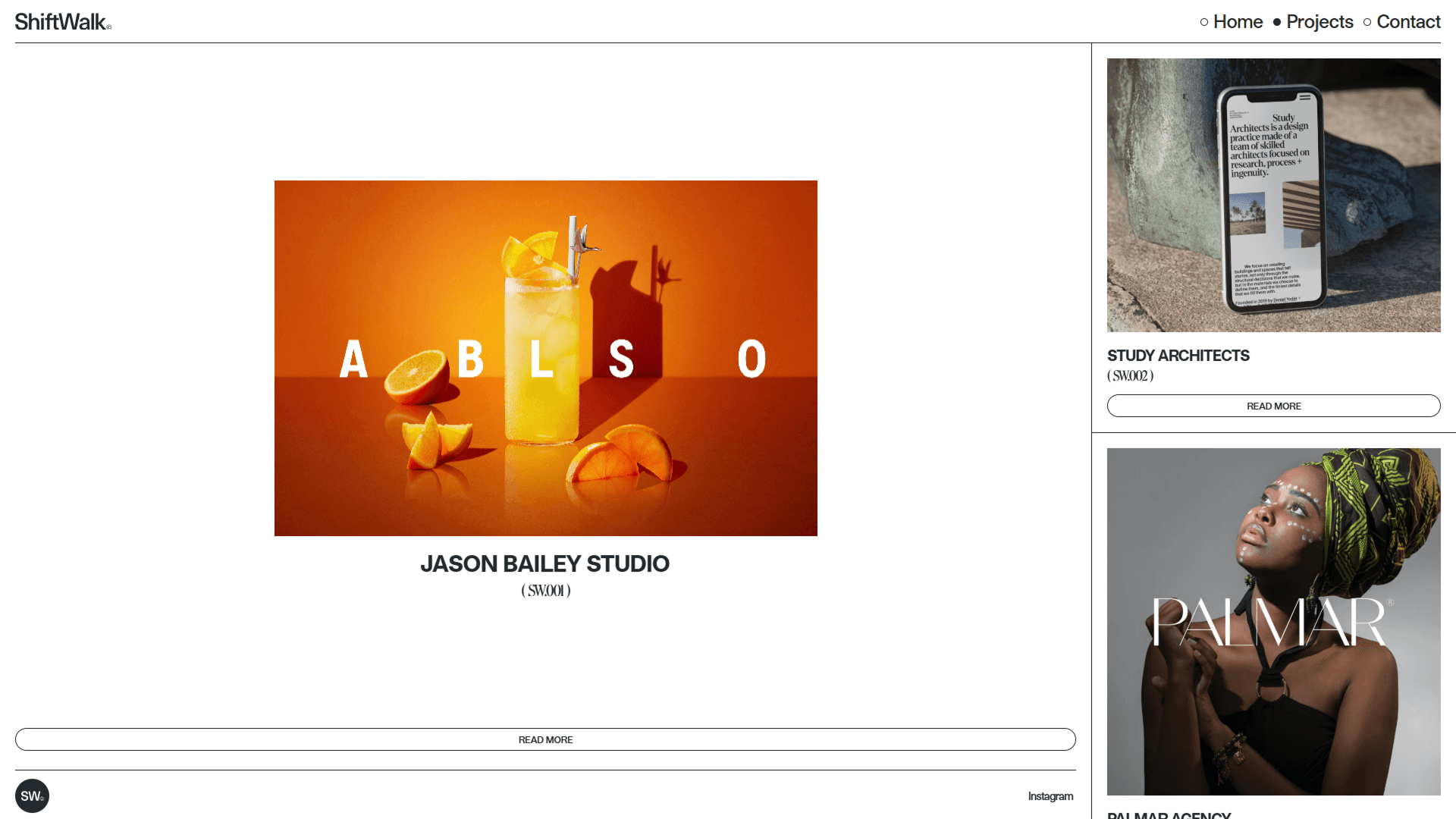
Task: Open the Contact page
Action: click(x=1408, y=21)
